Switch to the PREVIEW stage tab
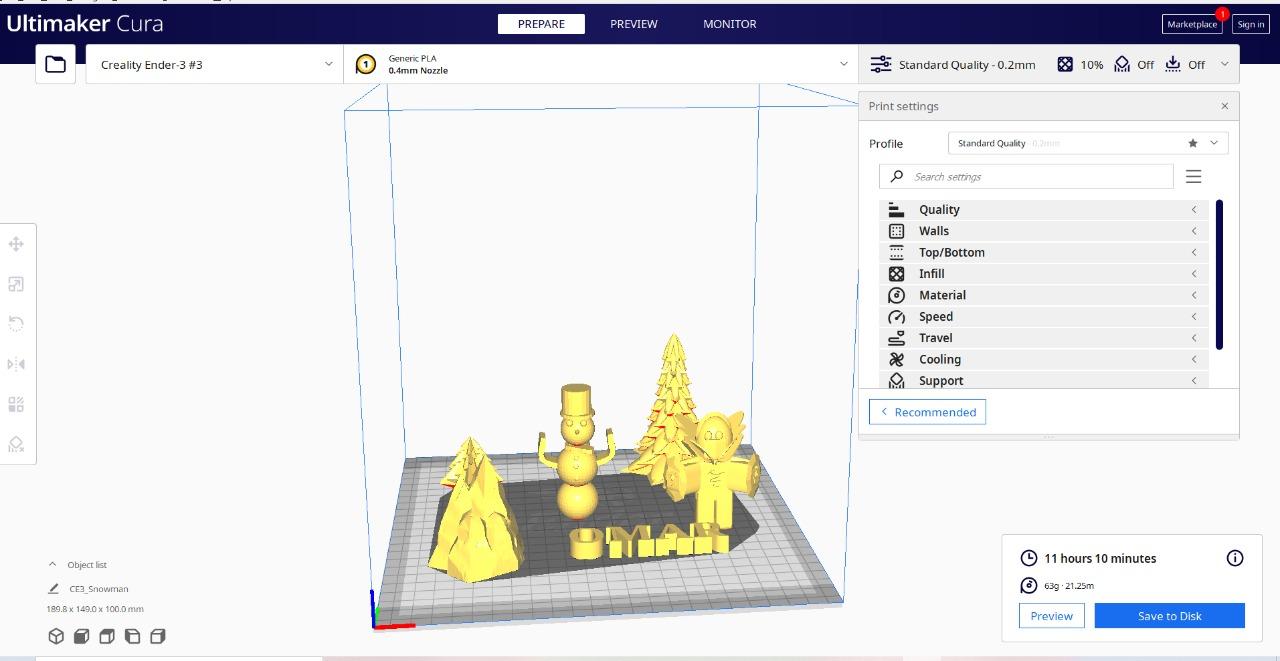1280x661 pixels. [x=634, y=24]
